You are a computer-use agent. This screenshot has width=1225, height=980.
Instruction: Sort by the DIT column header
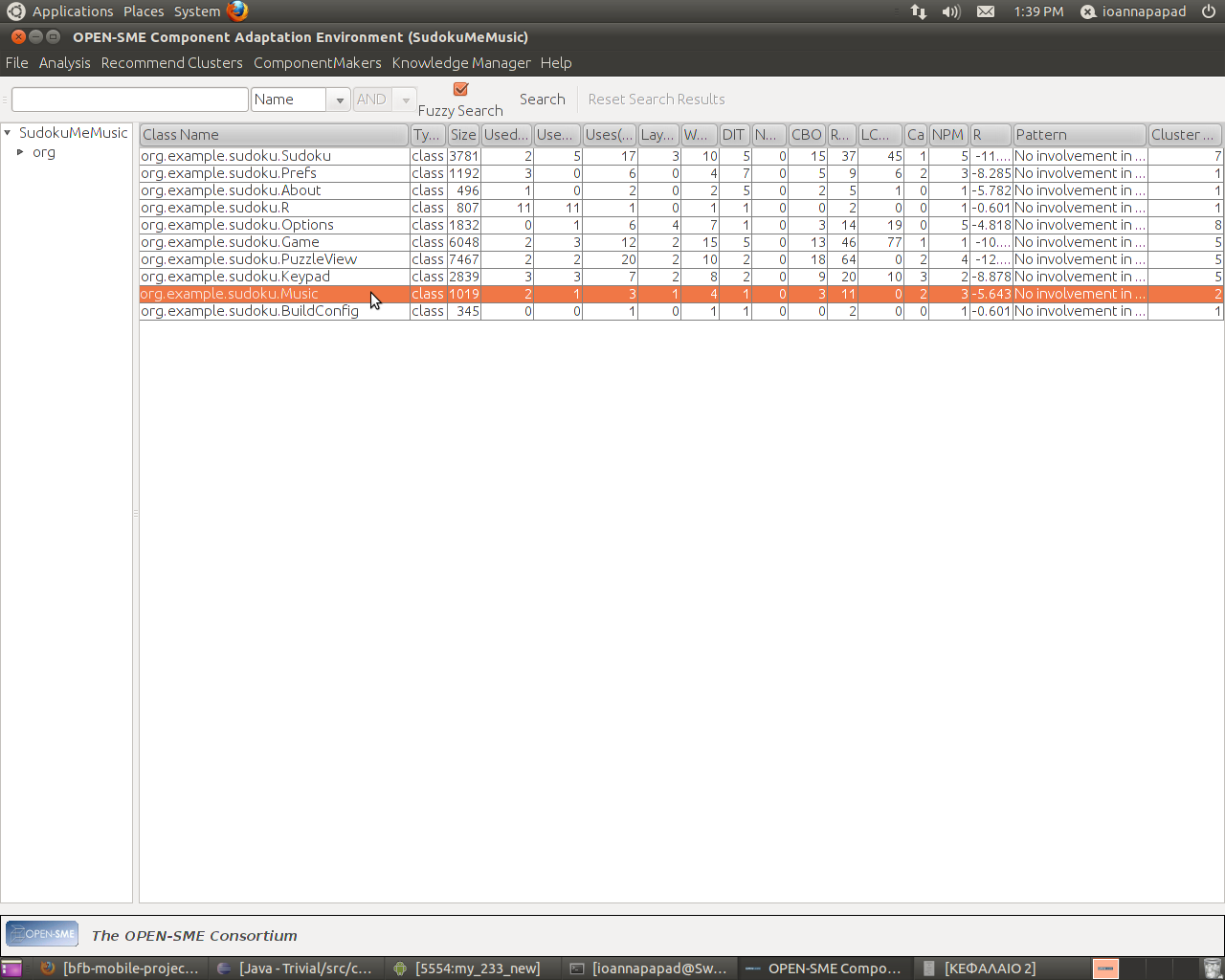pyautogui.click(x=734, y=135)
